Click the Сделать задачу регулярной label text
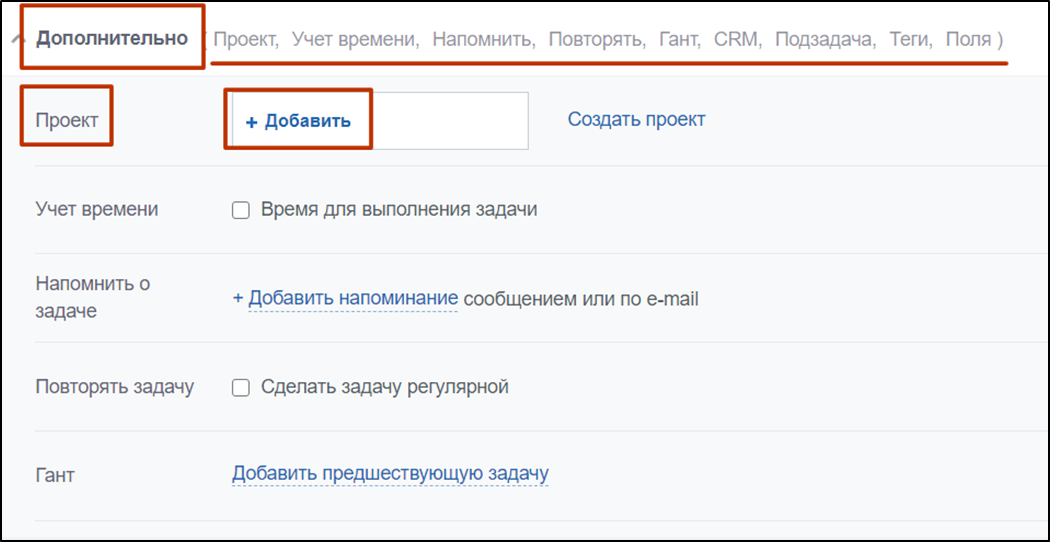Screen dimensions: 1050x542 [384, 387]
